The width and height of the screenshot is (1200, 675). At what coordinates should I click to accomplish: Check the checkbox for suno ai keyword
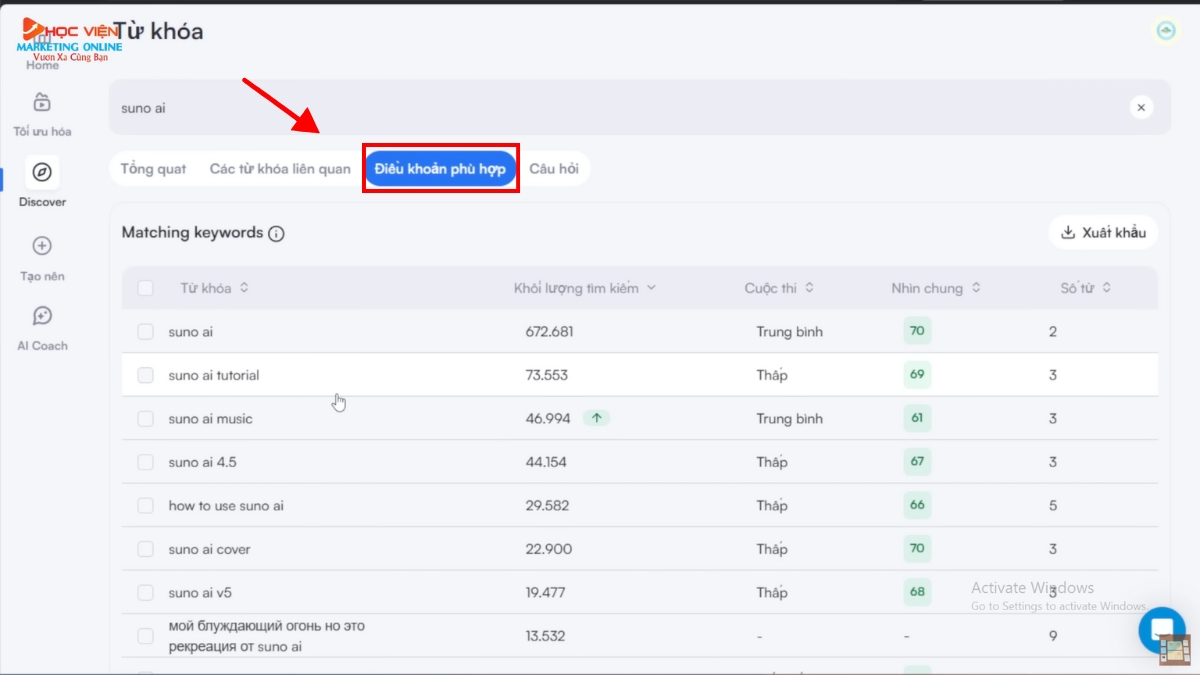[145, 331]
